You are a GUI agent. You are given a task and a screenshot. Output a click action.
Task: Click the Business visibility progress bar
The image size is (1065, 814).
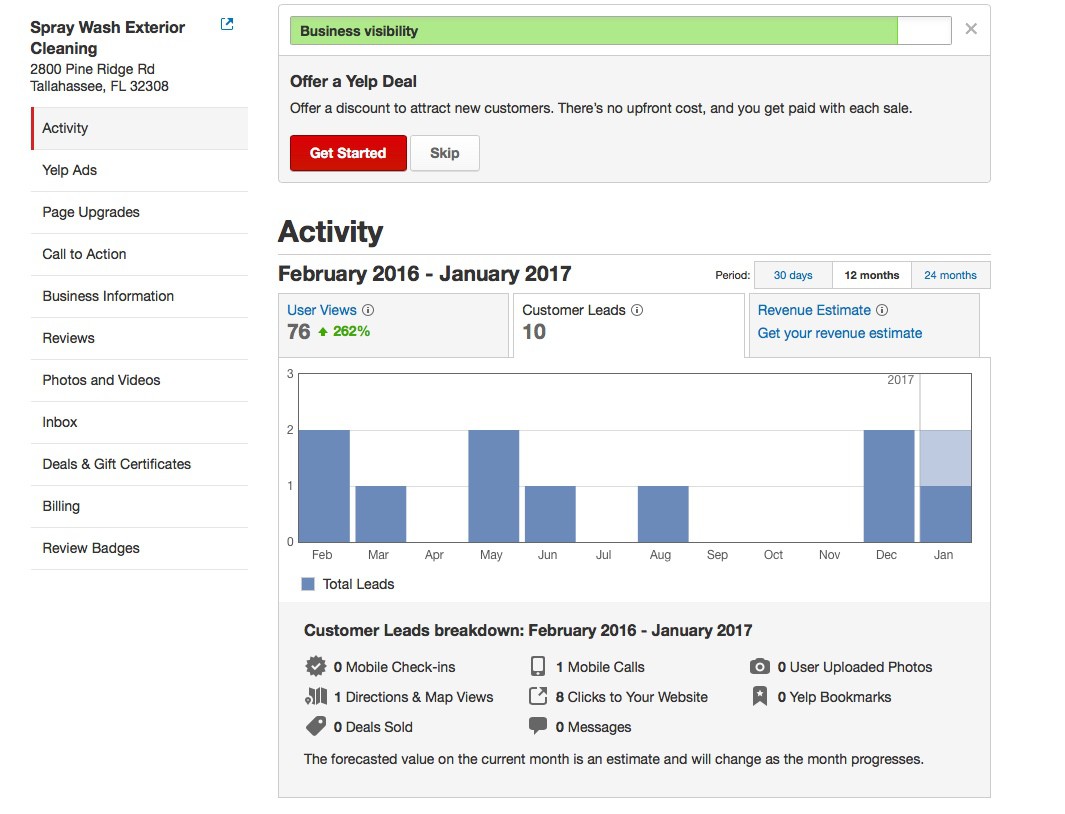[x=621, y=31]
